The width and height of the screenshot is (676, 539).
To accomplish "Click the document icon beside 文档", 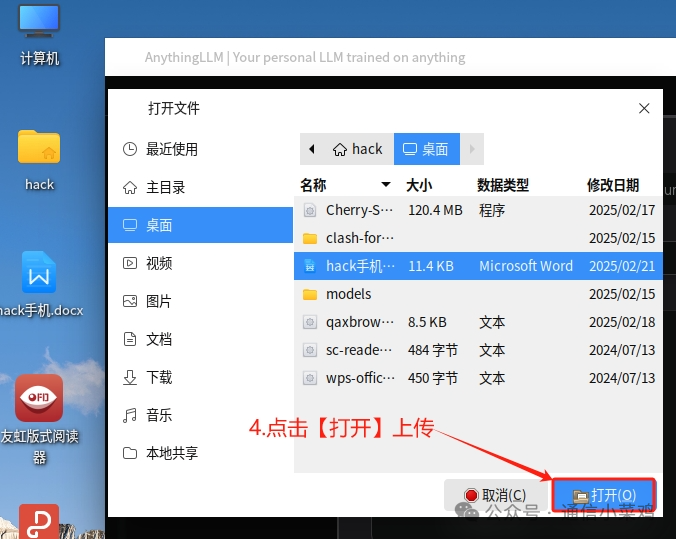I will [x=130, y=339].
